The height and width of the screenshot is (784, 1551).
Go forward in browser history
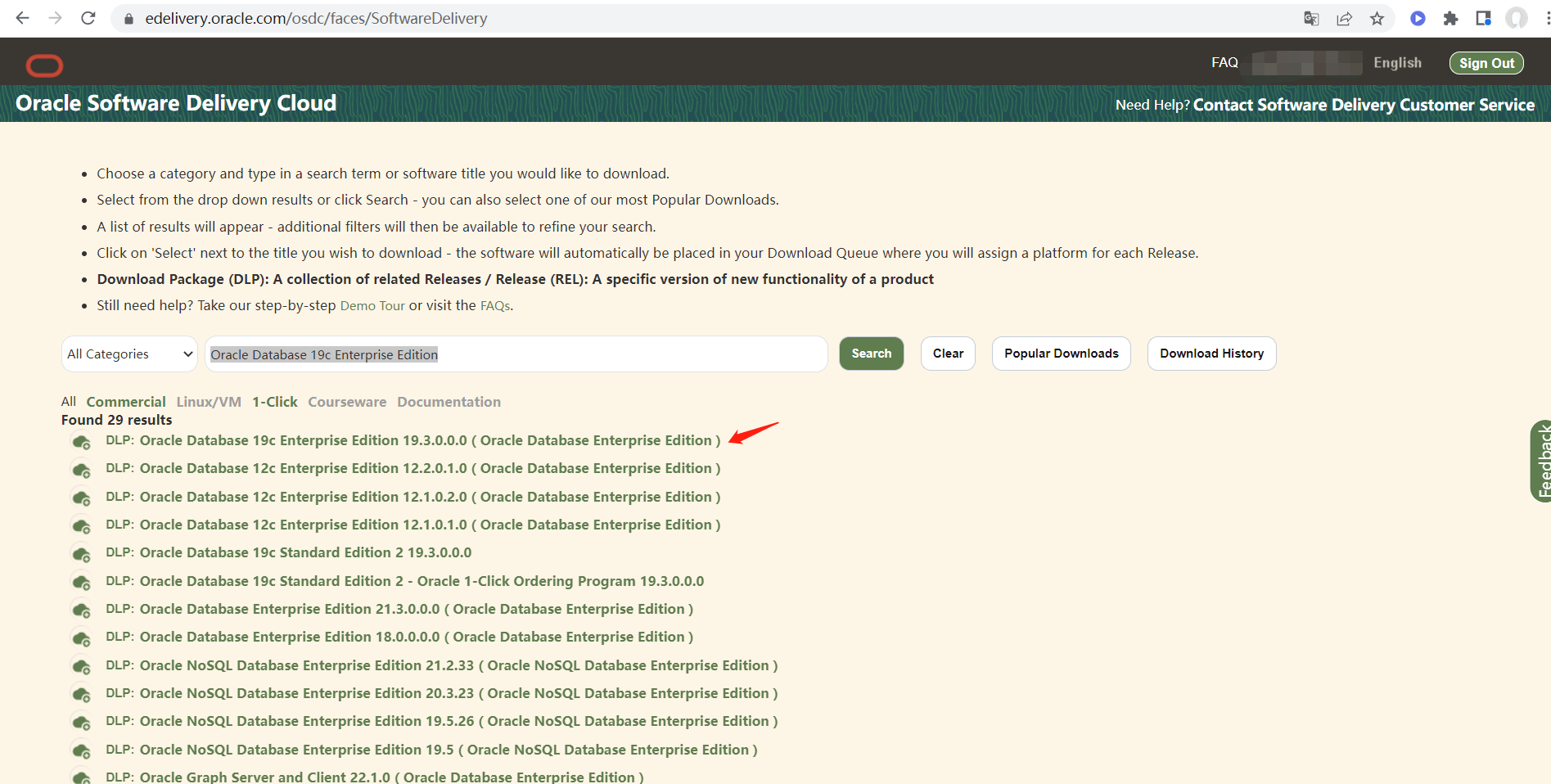point(55,18)
